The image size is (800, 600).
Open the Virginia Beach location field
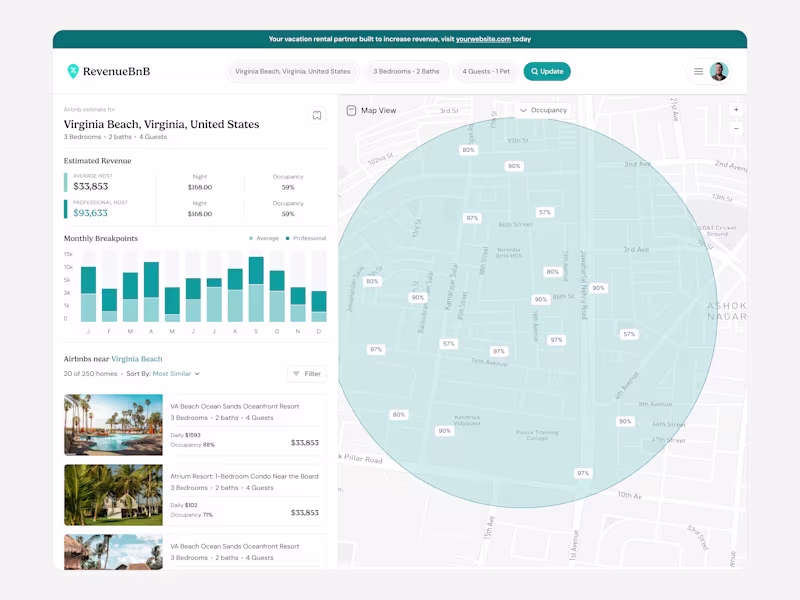click(293, 71)
